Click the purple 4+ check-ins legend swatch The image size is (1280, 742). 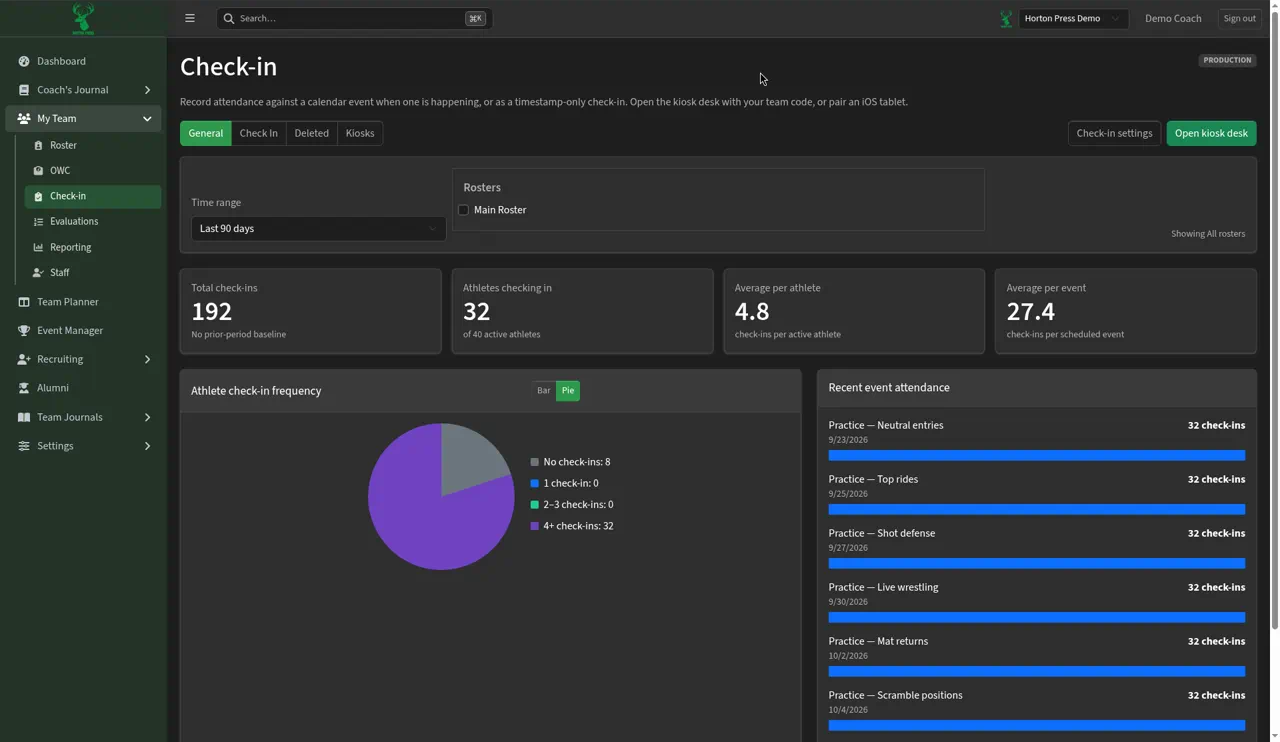[535, 526]
